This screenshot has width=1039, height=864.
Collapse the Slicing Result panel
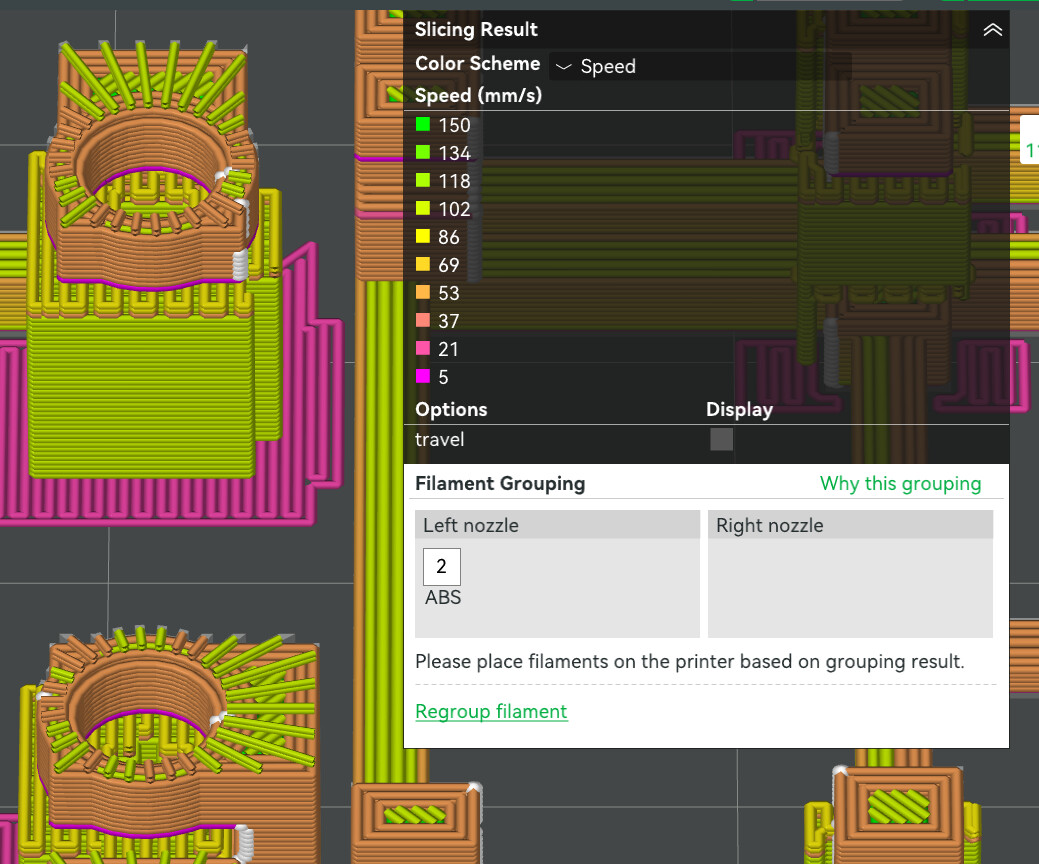992,30
